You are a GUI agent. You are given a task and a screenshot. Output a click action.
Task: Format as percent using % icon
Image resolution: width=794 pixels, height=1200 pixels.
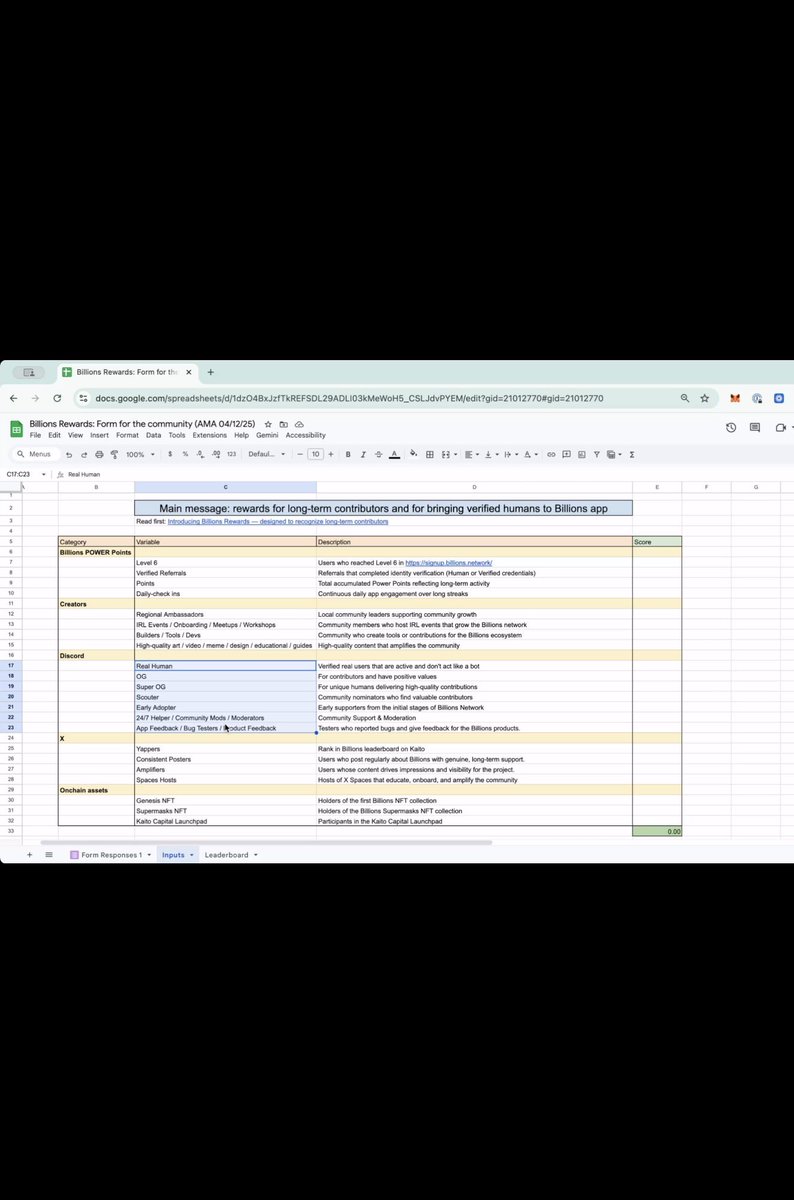click(x=185, y=454)
